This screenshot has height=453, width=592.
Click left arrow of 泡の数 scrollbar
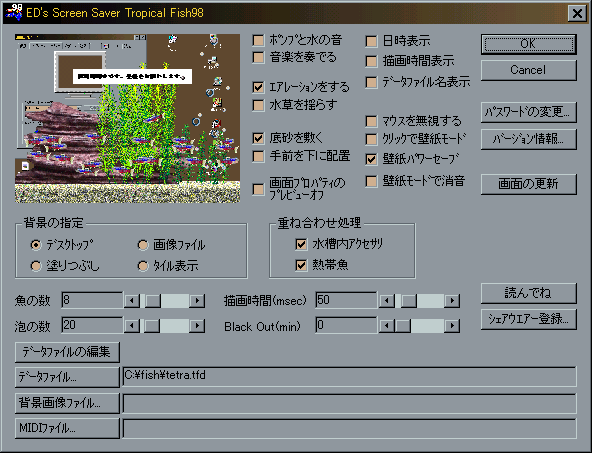click(132, 326)
